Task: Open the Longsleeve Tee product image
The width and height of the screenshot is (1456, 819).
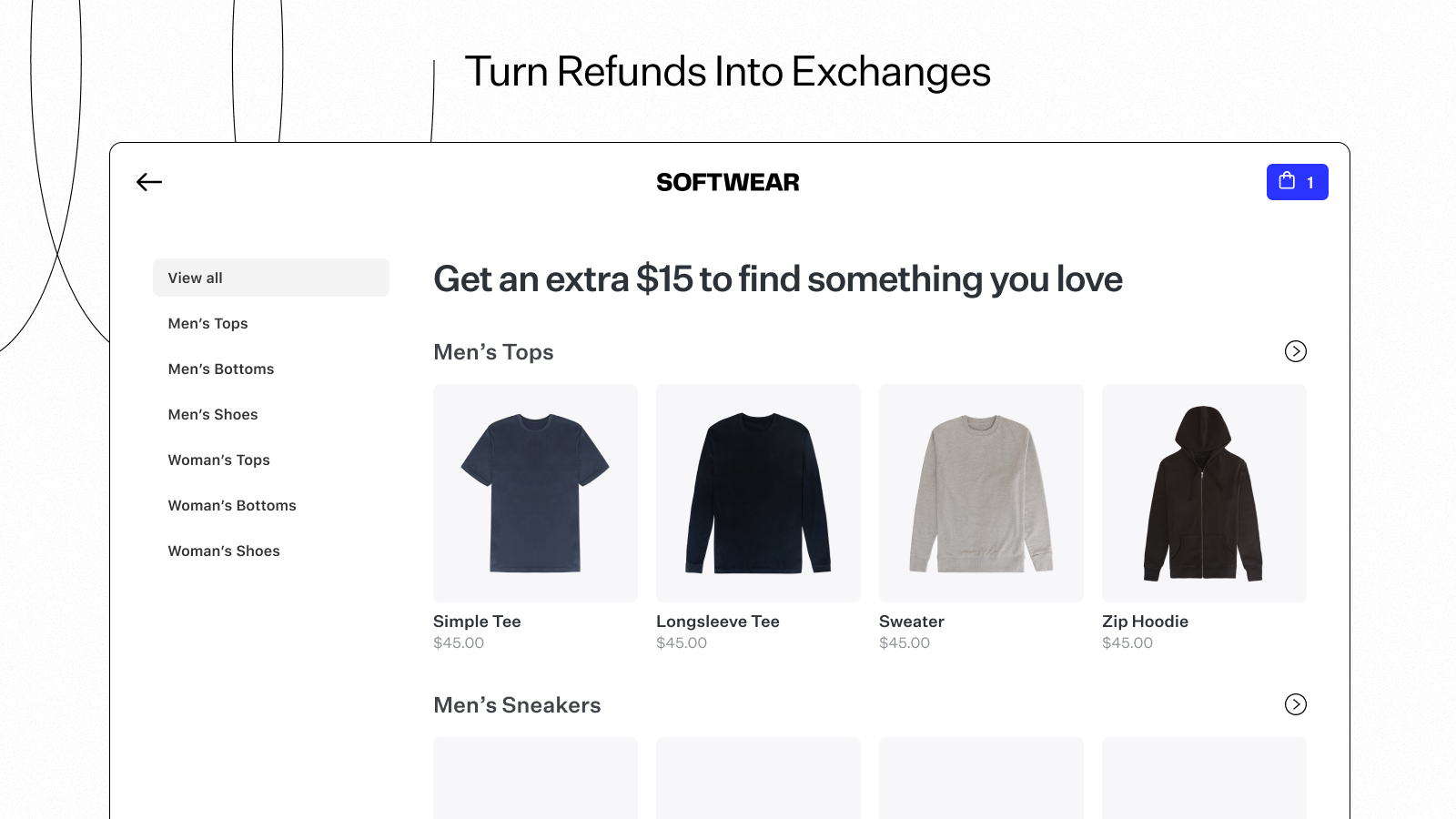Action: 758,493
